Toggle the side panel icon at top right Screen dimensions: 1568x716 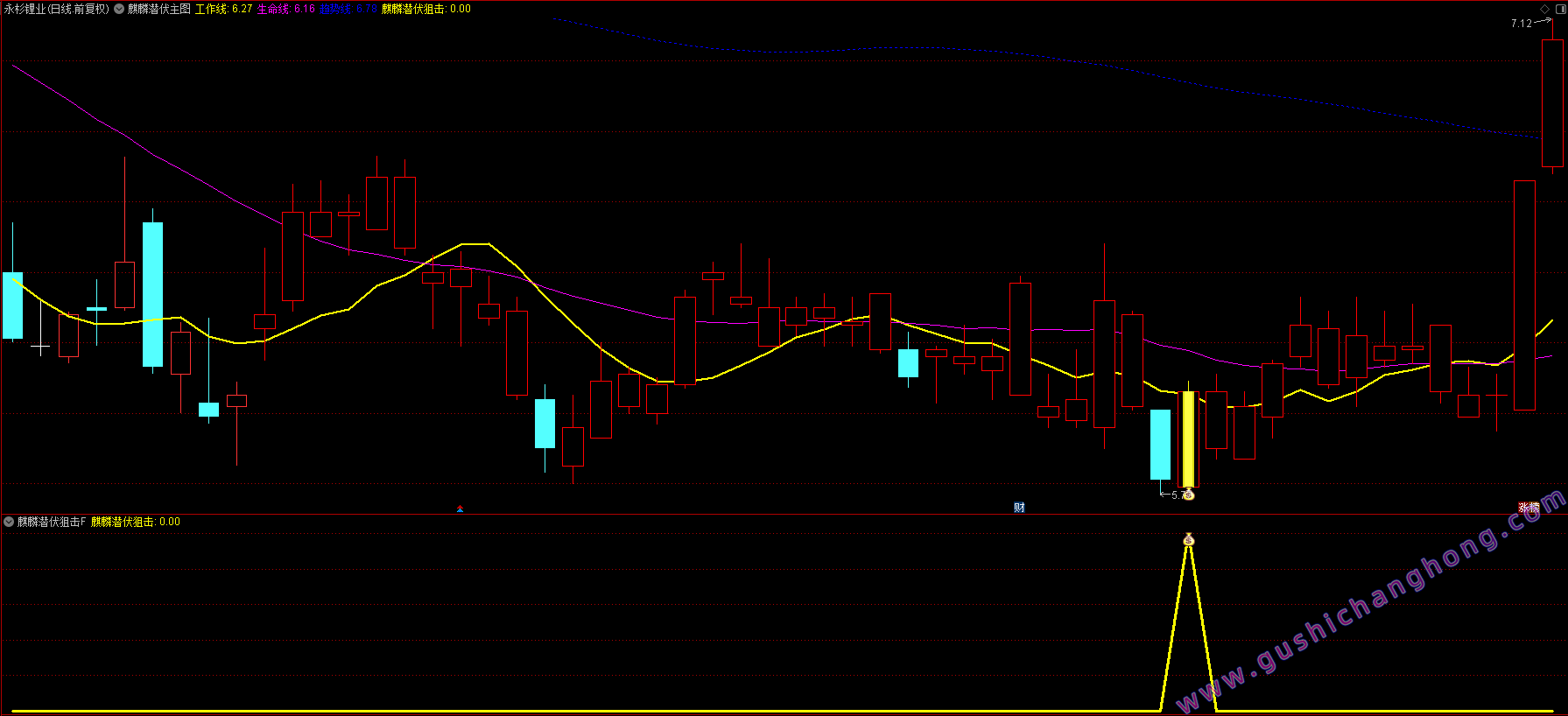coord(1559,9)
